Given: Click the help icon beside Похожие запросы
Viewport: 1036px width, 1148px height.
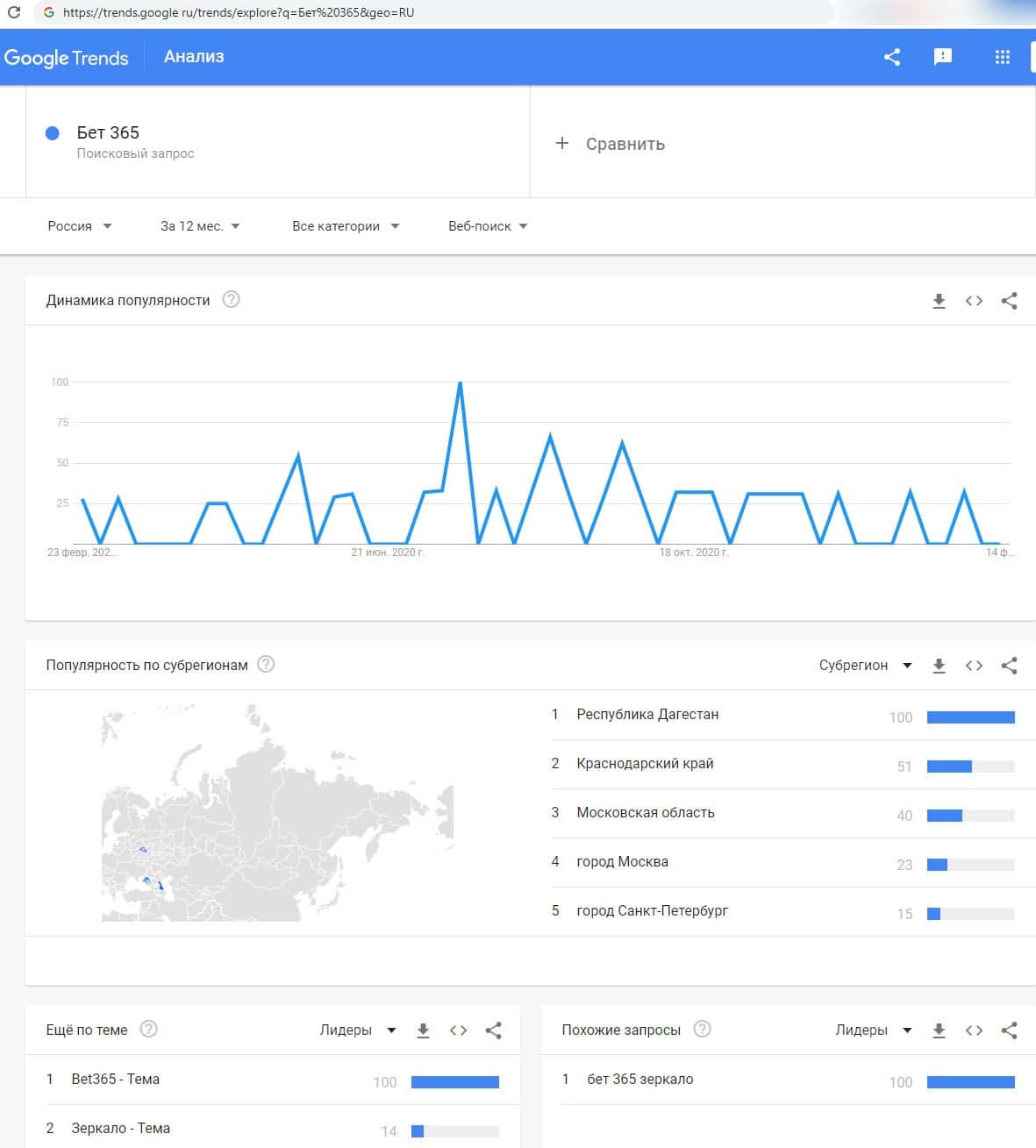Looking at the screenshot, I should point(702,1030).
